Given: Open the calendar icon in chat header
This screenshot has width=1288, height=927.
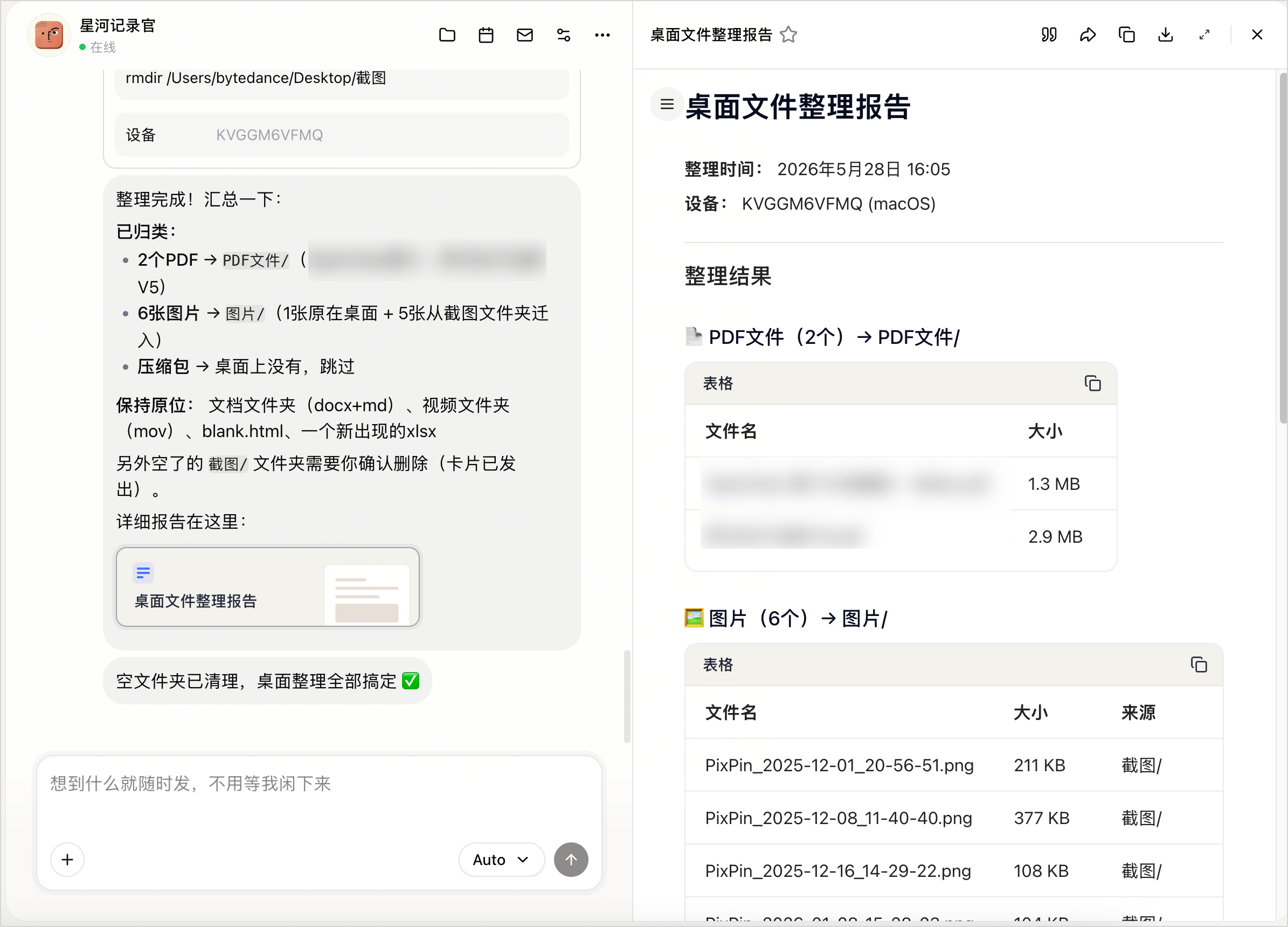Looking at the screenshot, I should 486,35.
